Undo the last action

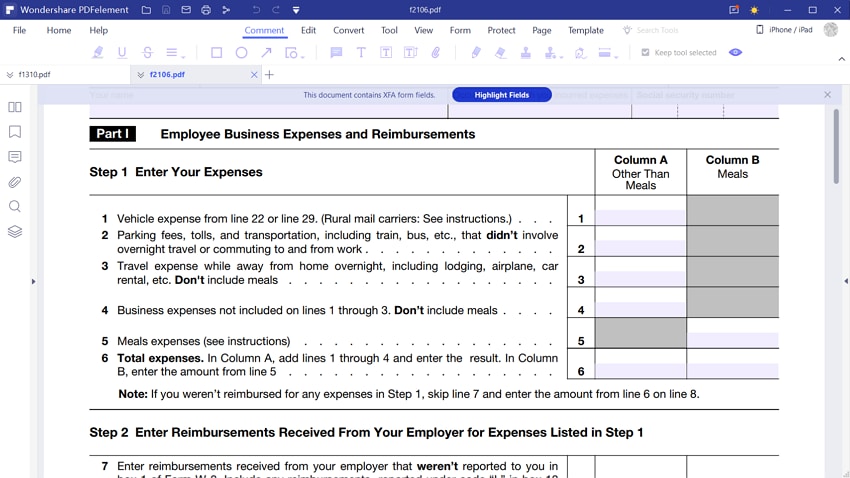[256, 10]
